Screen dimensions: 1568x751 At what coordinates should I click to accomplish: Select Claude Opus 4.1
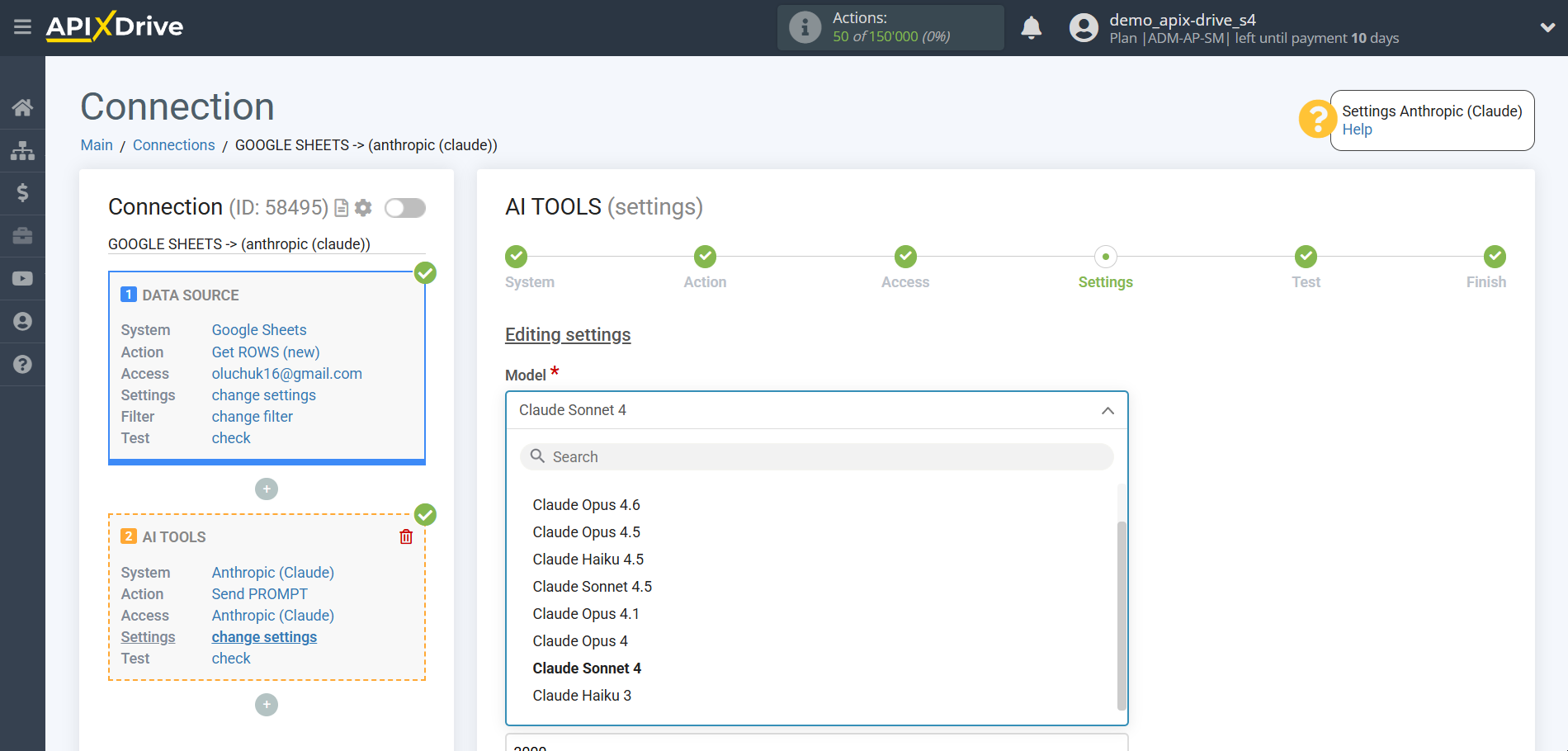click(x=586, y=614)
